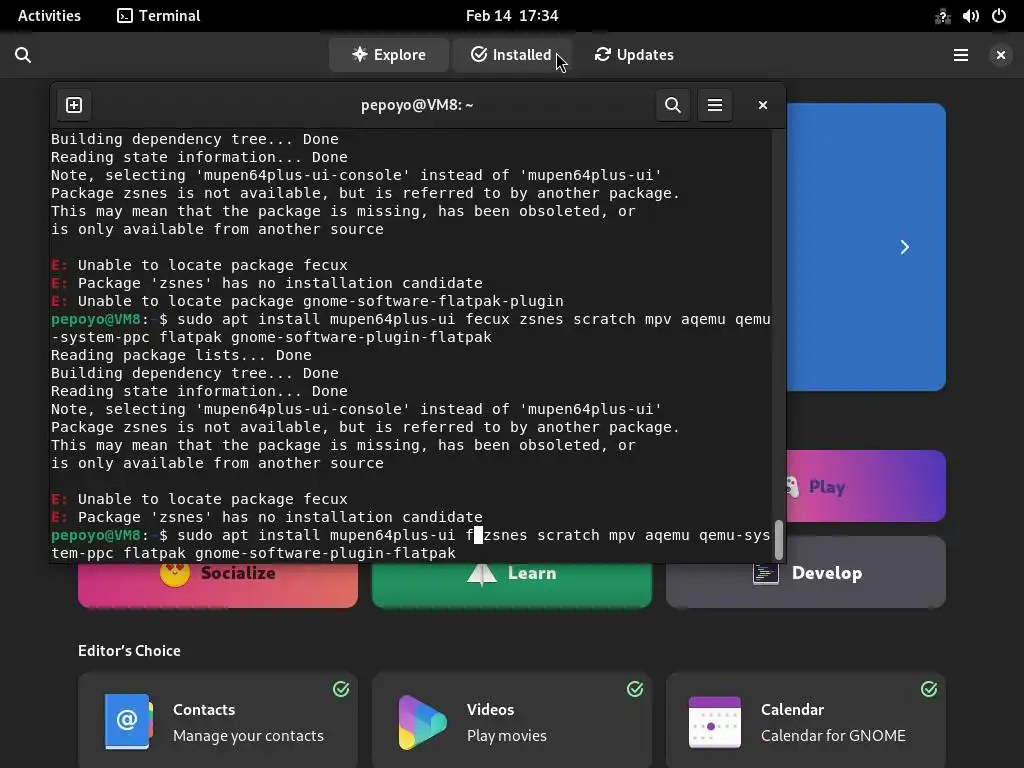Open the Terminal app menu in top bar

coord(159,16)
